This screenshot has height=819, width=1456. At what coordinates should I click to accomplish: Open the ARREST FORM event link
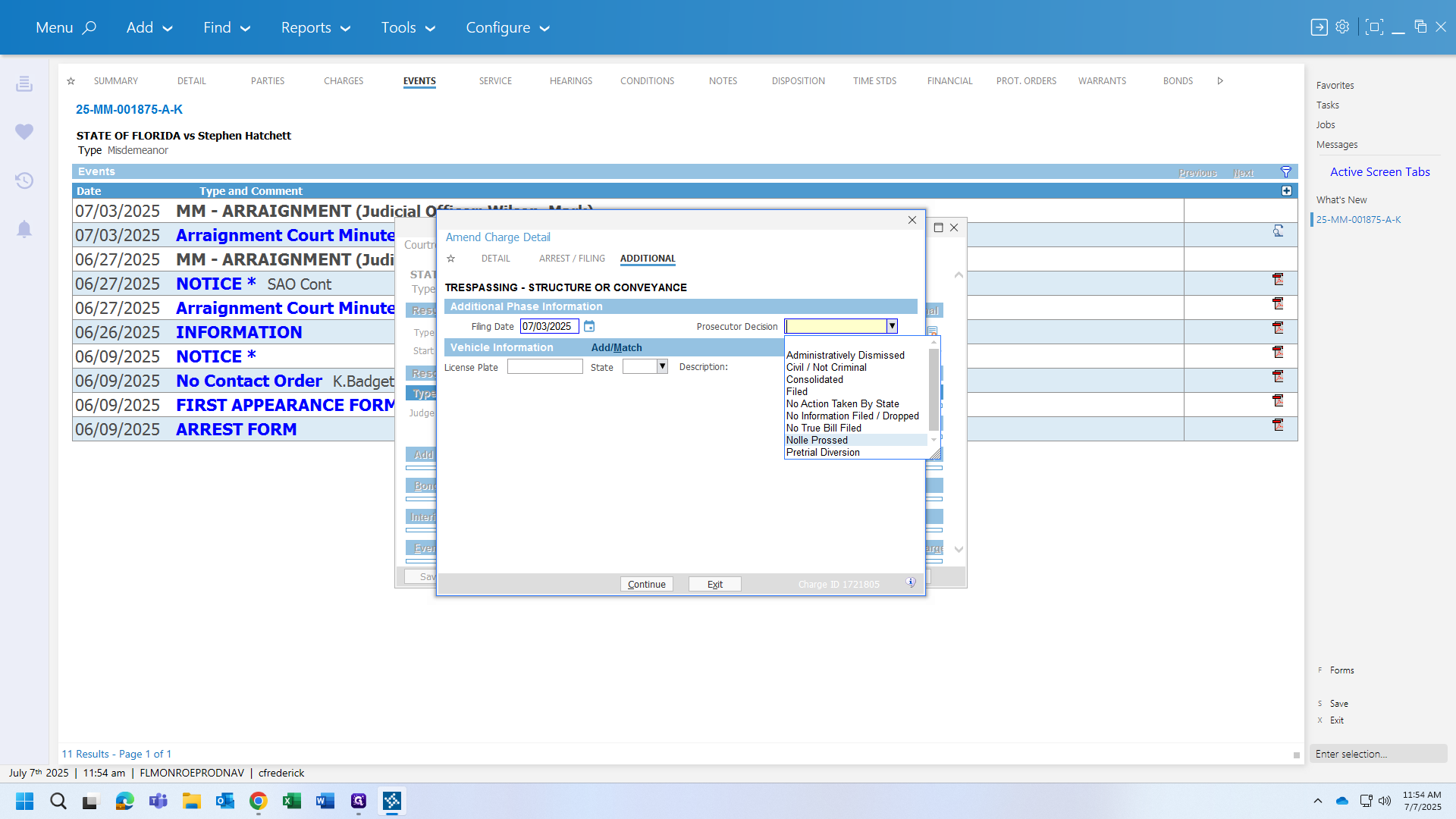click(x=237, y=429)
